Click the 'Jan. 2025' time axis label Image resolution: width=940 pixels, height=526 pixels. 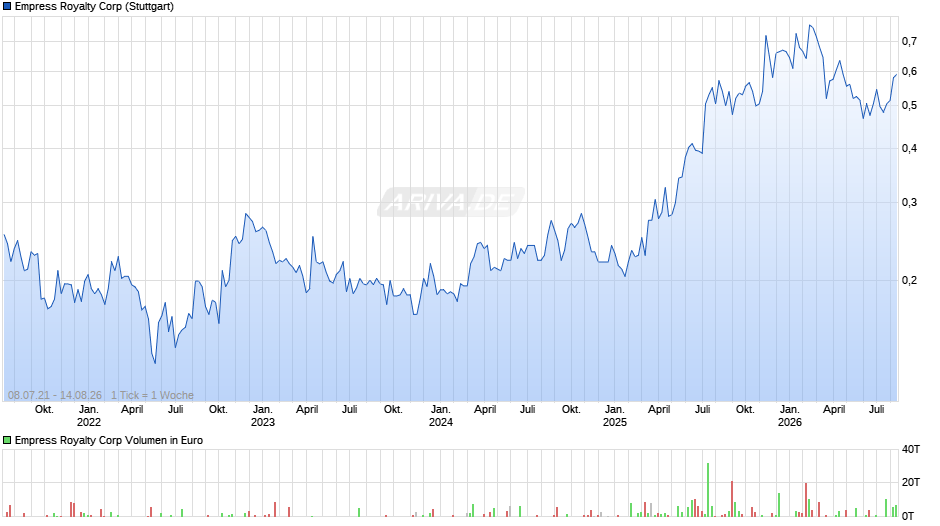click(x=614, y=416)
